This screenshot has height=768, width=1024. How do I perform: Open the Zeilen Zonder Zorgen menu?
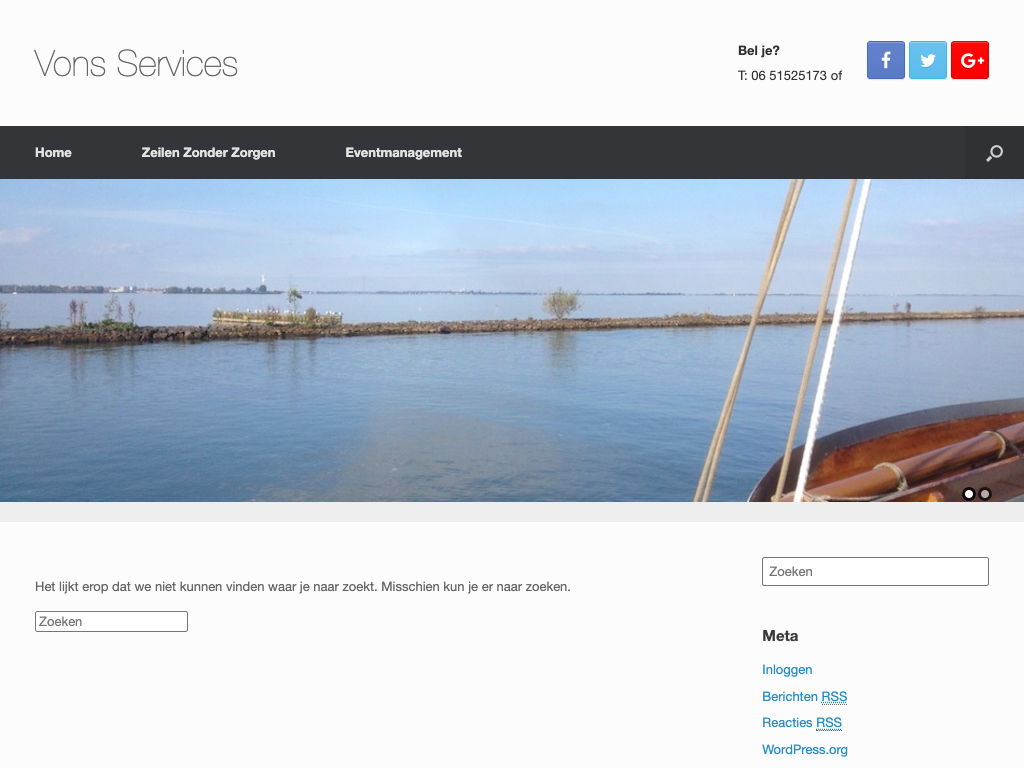tap(208, 153)
